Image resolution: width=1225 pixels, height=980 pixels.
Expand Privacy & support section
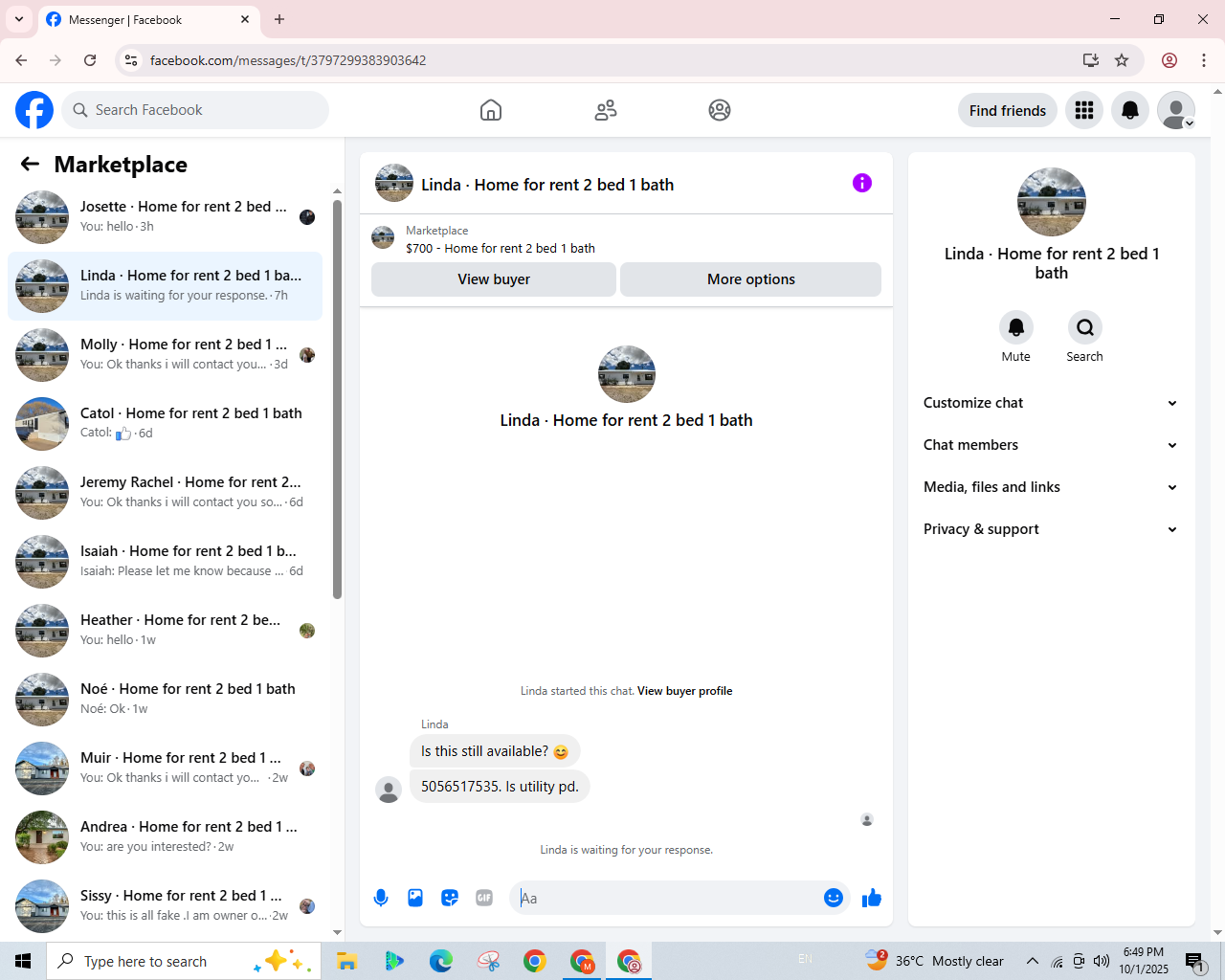pyautogui.click(x=1051, y=529)
